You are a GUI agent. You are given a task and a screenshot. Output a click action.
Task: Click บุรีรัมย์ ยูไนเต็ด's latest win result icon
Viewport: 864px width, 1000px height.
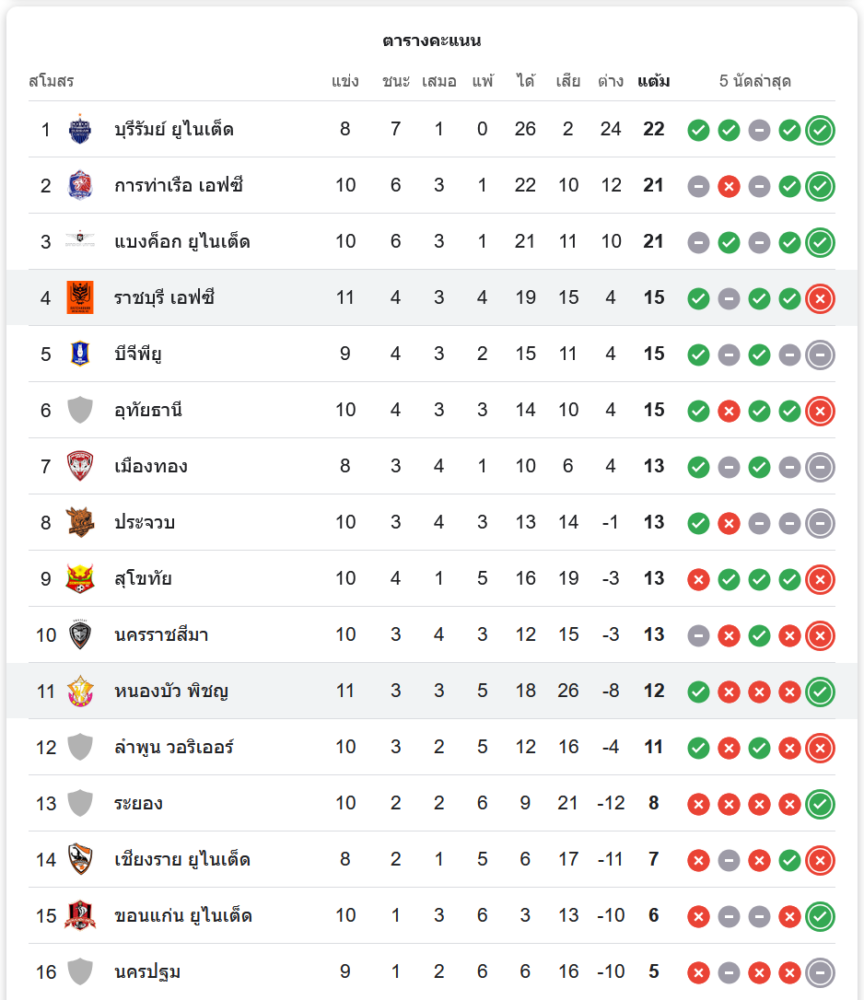820,130
